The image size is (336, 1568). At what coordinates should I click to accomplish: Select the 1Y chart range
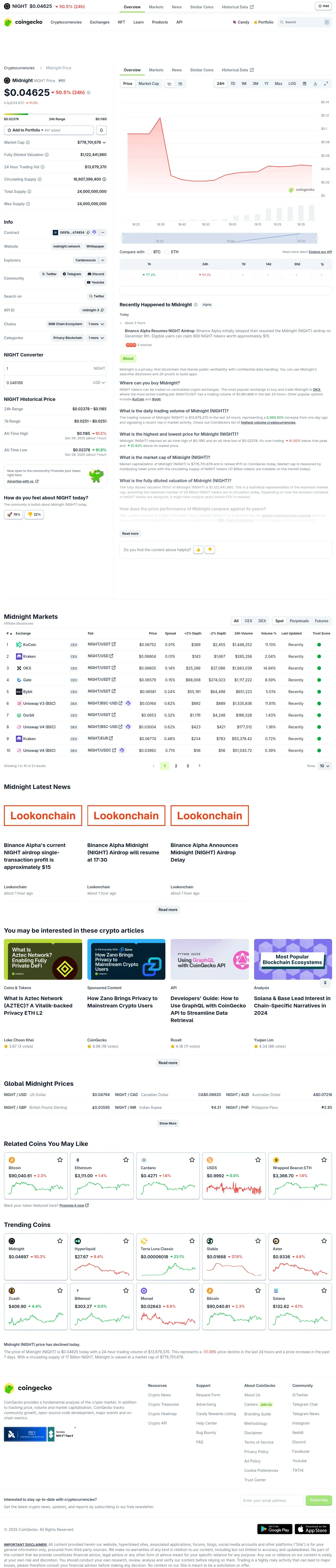(x=266, y=83)
